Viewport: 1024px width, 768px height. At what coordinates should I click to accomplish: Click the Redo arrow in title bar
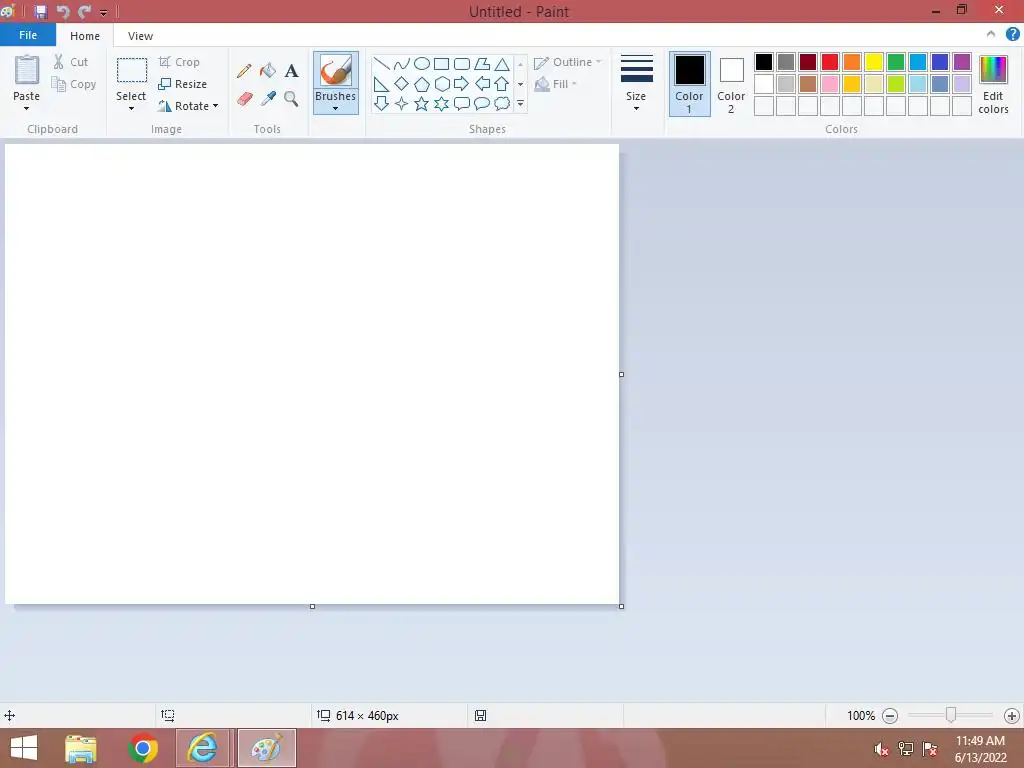tap(84, 12)
